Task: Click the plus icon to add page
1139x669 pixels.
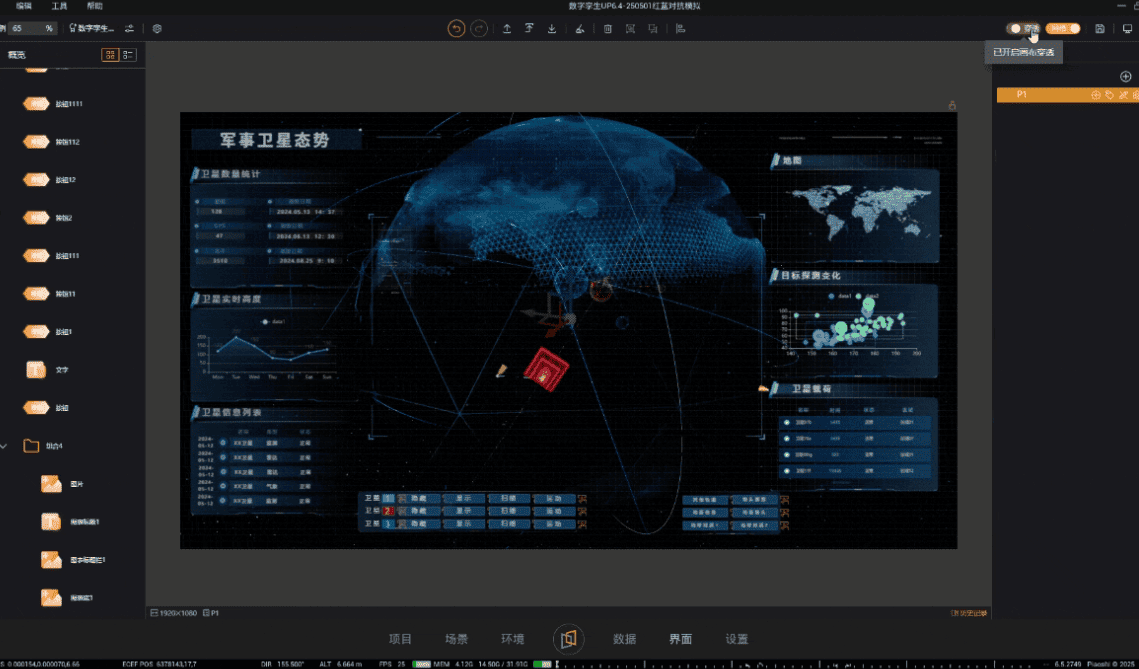Action: point(1126,77)
